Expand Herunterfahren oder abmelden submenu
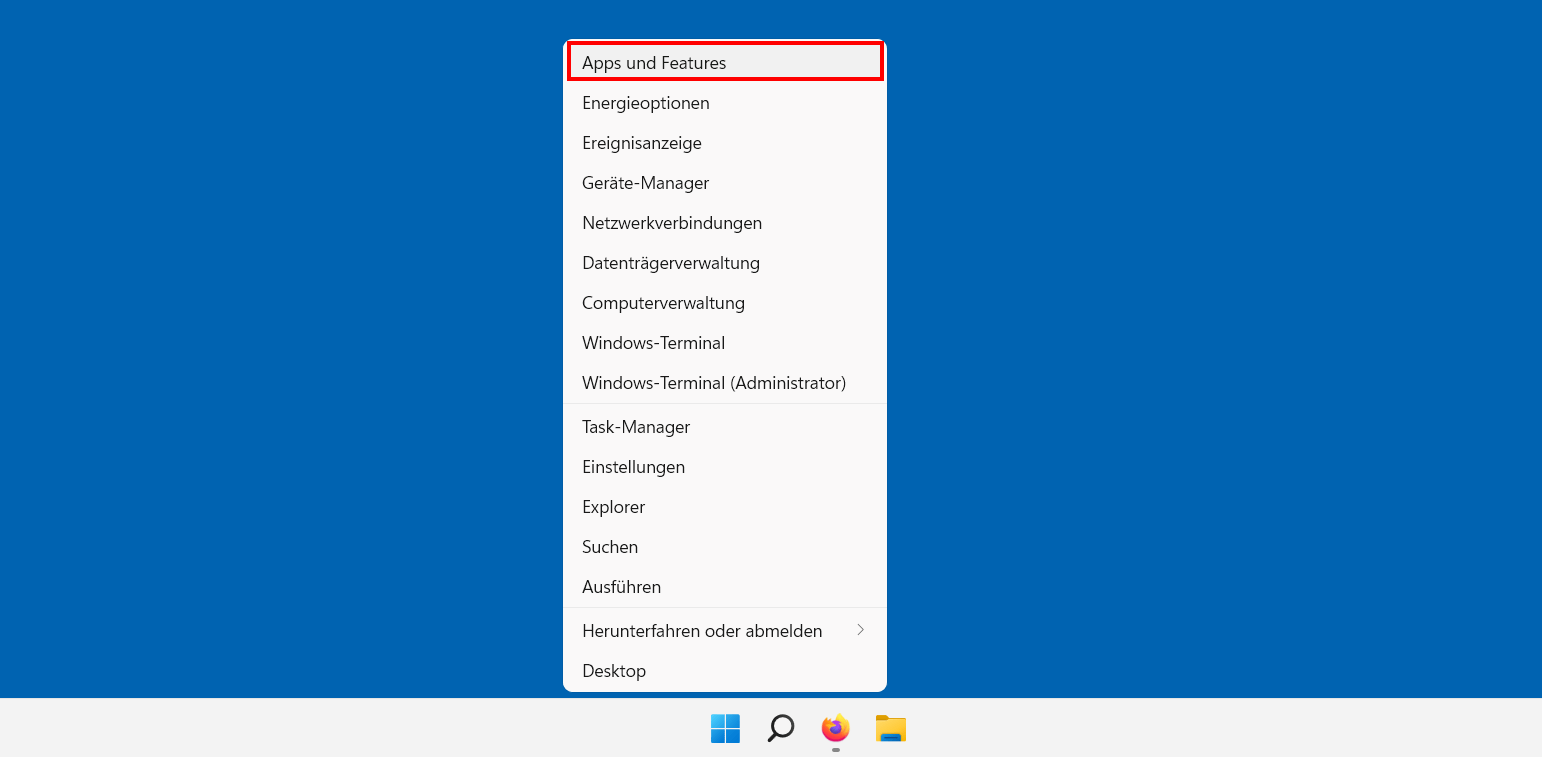 point(725,631)
